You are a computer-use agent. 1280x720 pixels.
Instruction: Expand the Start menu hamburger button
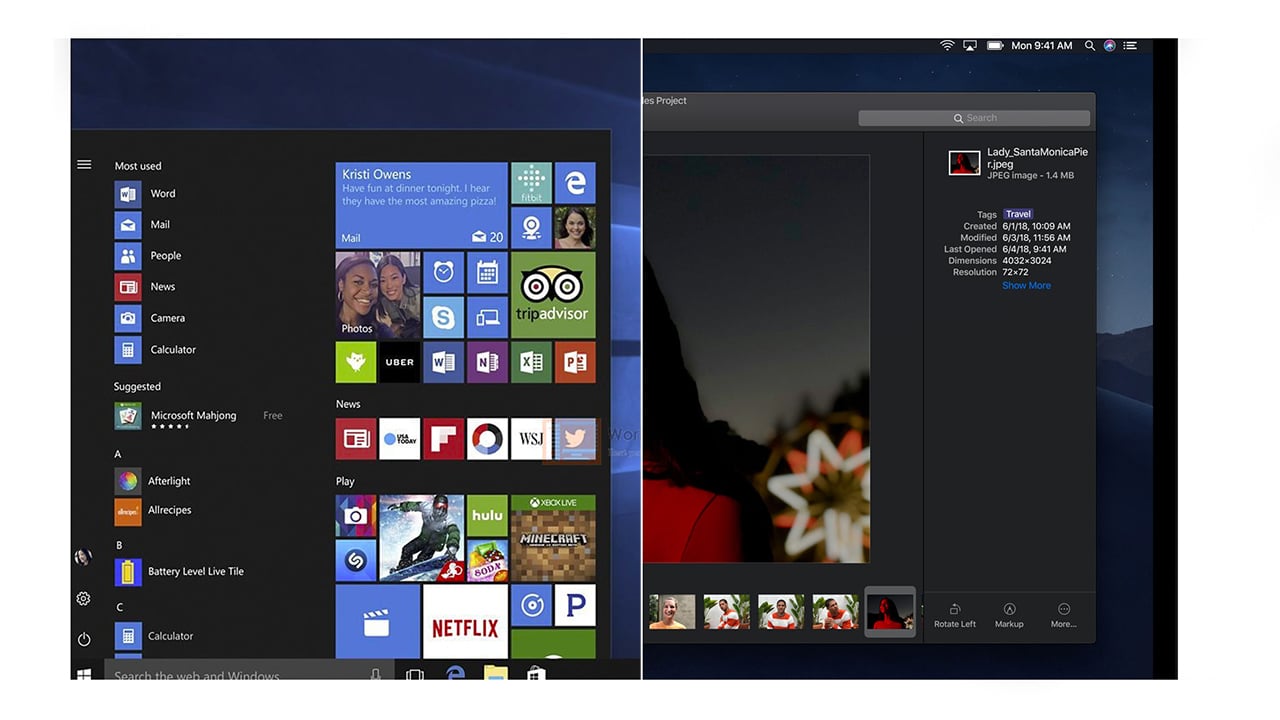coord(84,165)
